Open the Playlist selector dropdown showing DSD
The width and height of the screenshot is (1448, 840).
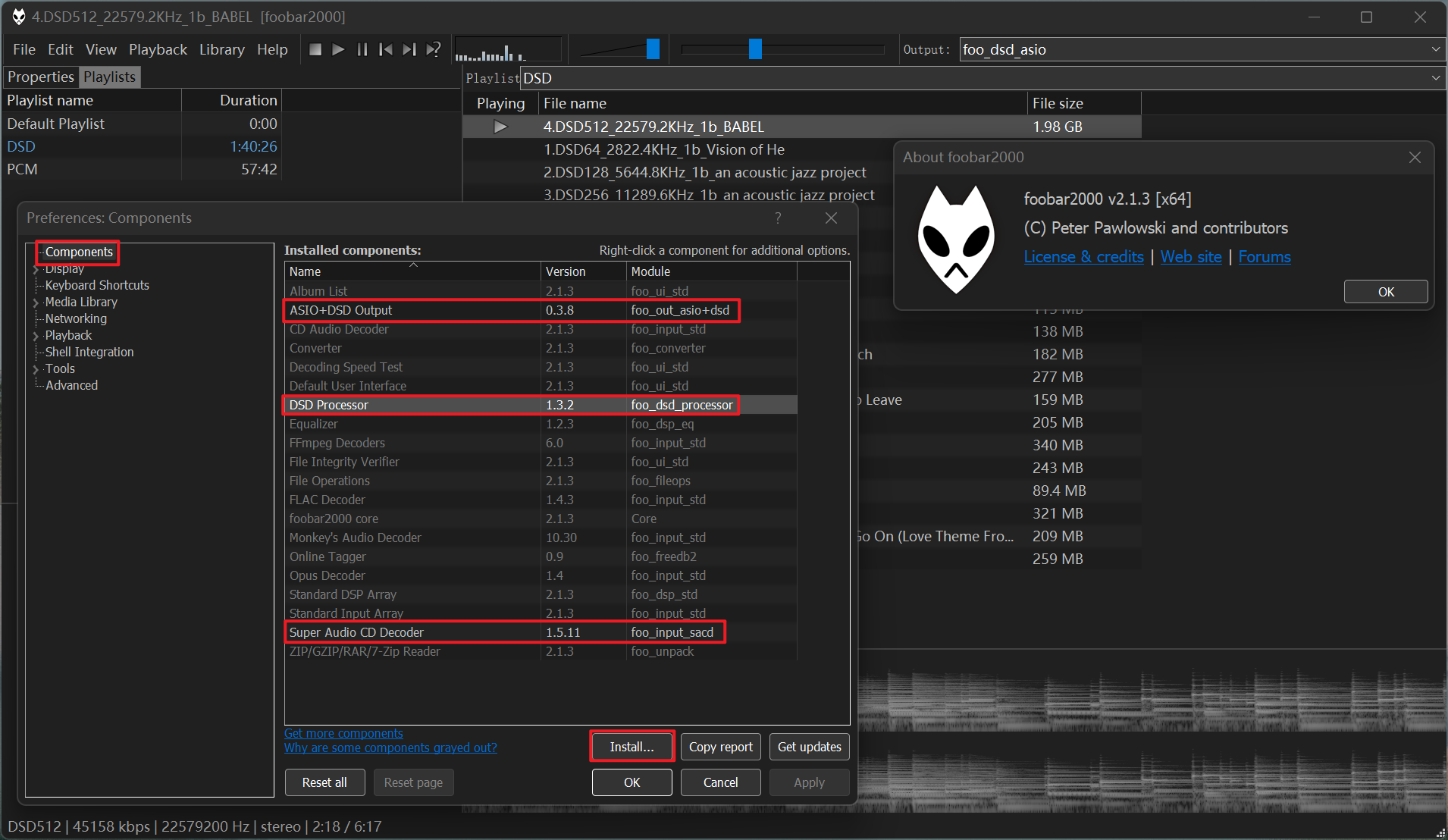click(1437, 77)
